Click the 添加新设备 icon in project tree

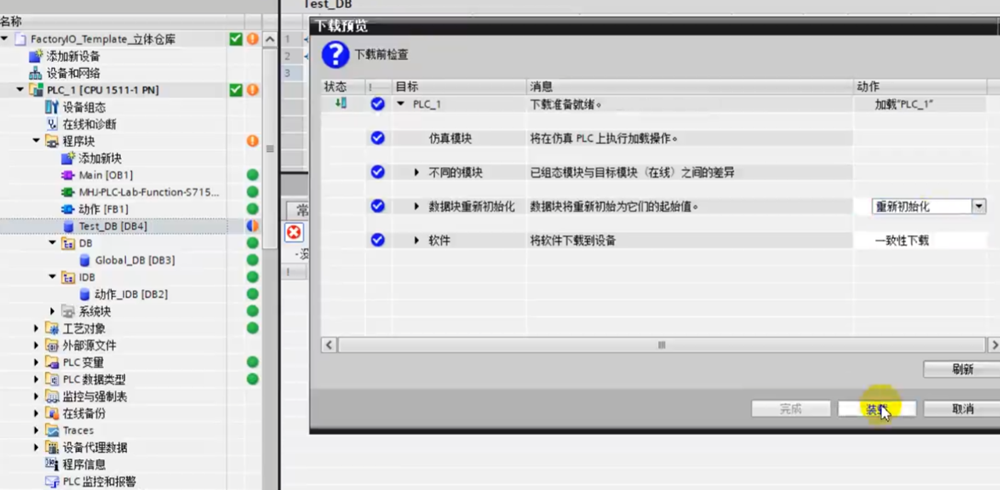pos(37,56)
